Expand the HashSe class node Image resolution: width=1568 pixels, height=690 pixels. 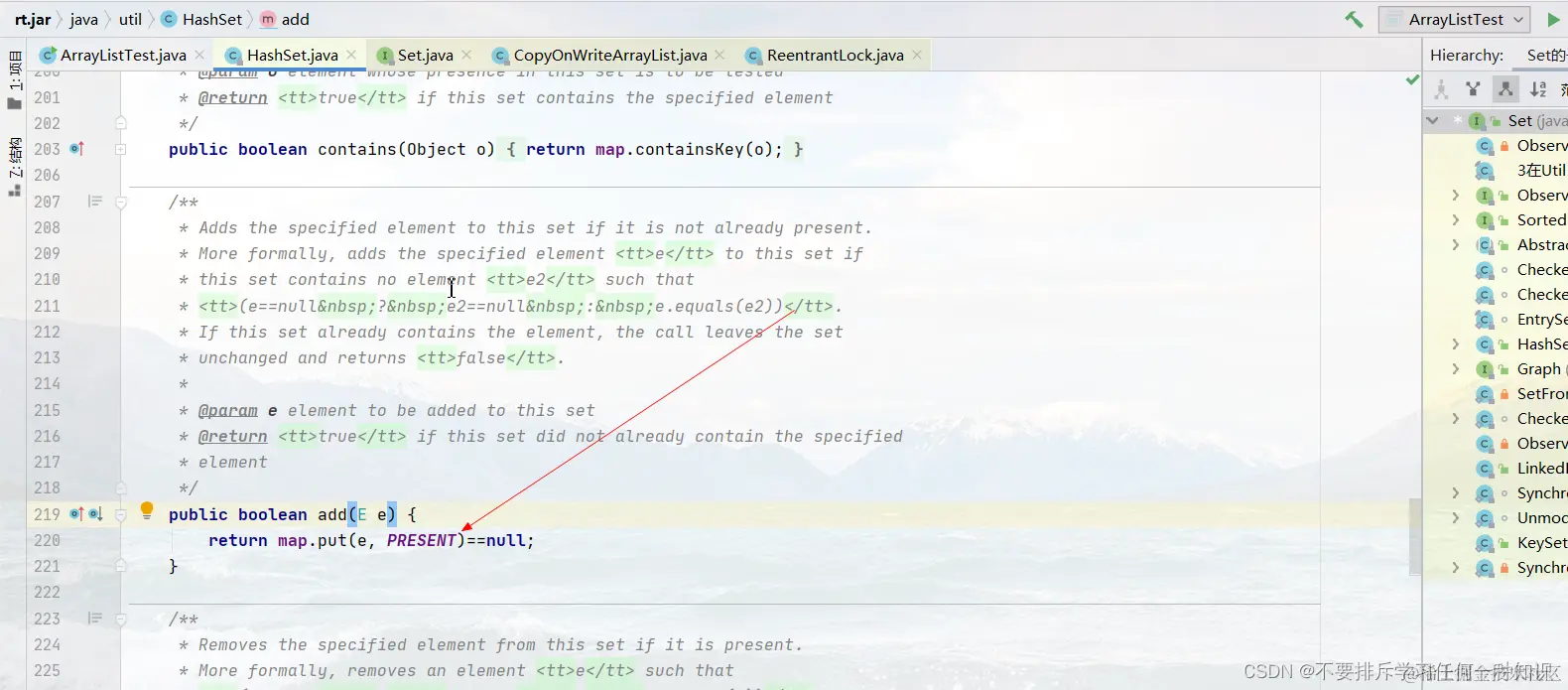point(1456,344)
